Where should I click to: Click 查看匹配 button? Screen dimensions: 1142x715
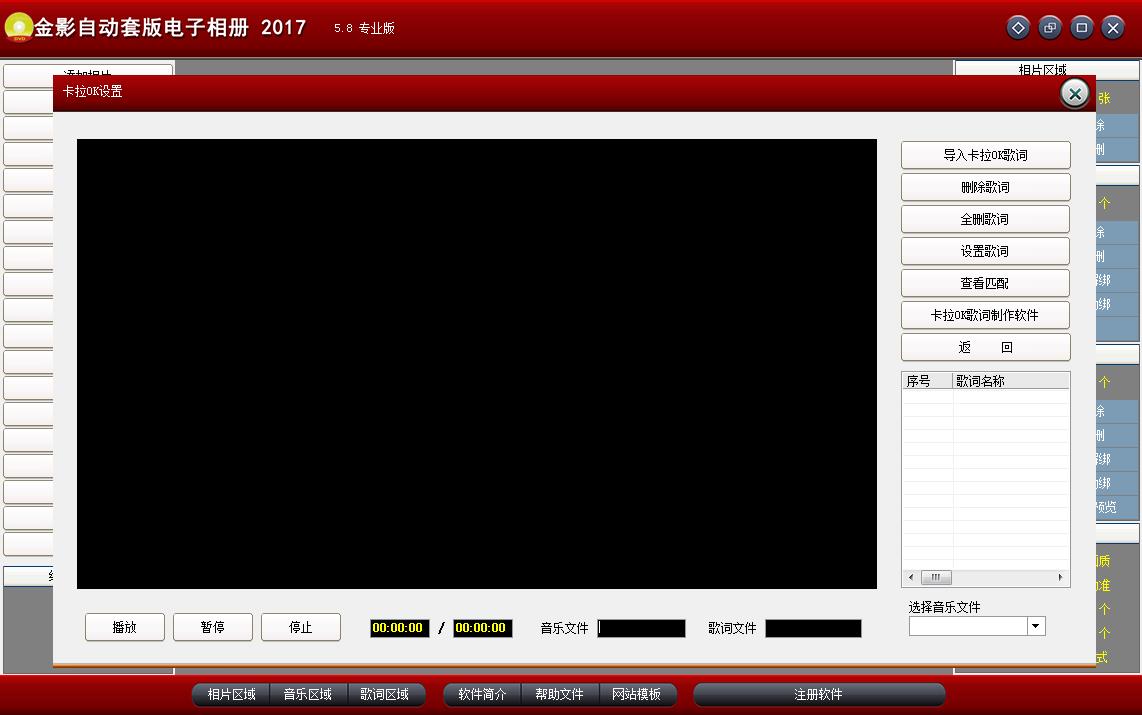[985, 283]
